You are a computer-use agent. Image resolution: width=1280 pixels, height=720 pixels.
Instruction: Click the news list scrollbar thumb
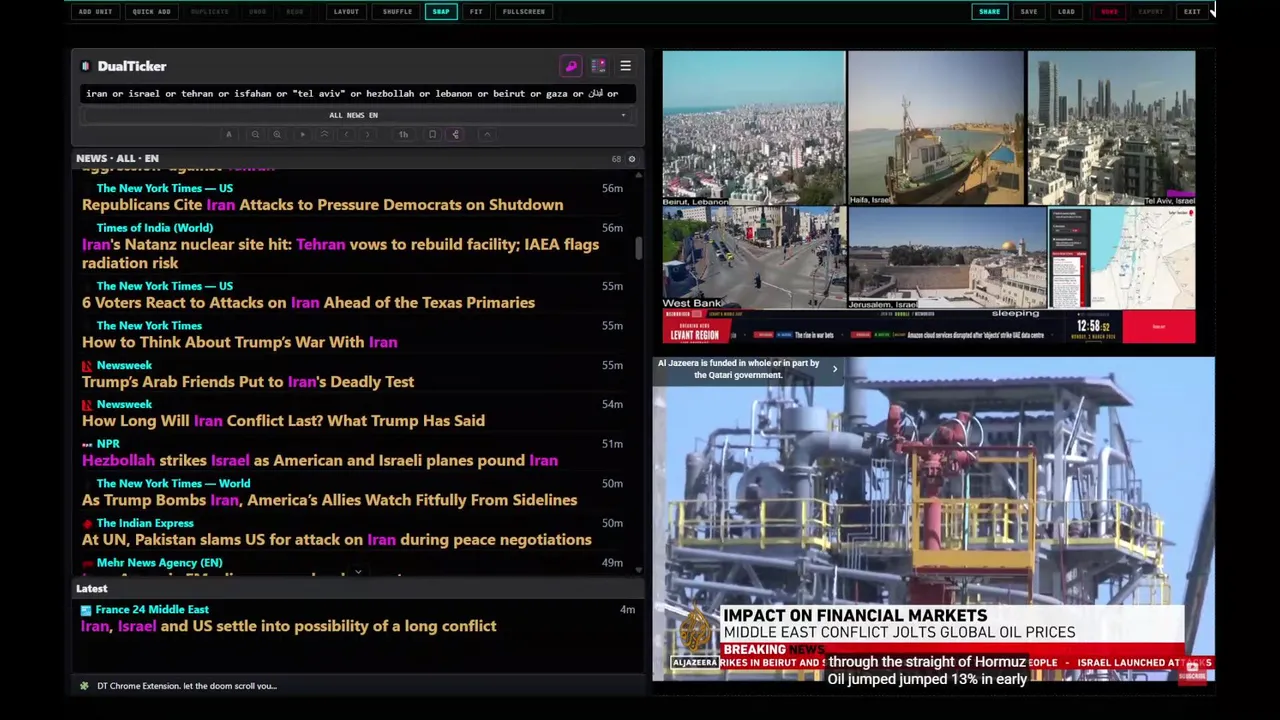pyautogui.click(x=638, y=248)
